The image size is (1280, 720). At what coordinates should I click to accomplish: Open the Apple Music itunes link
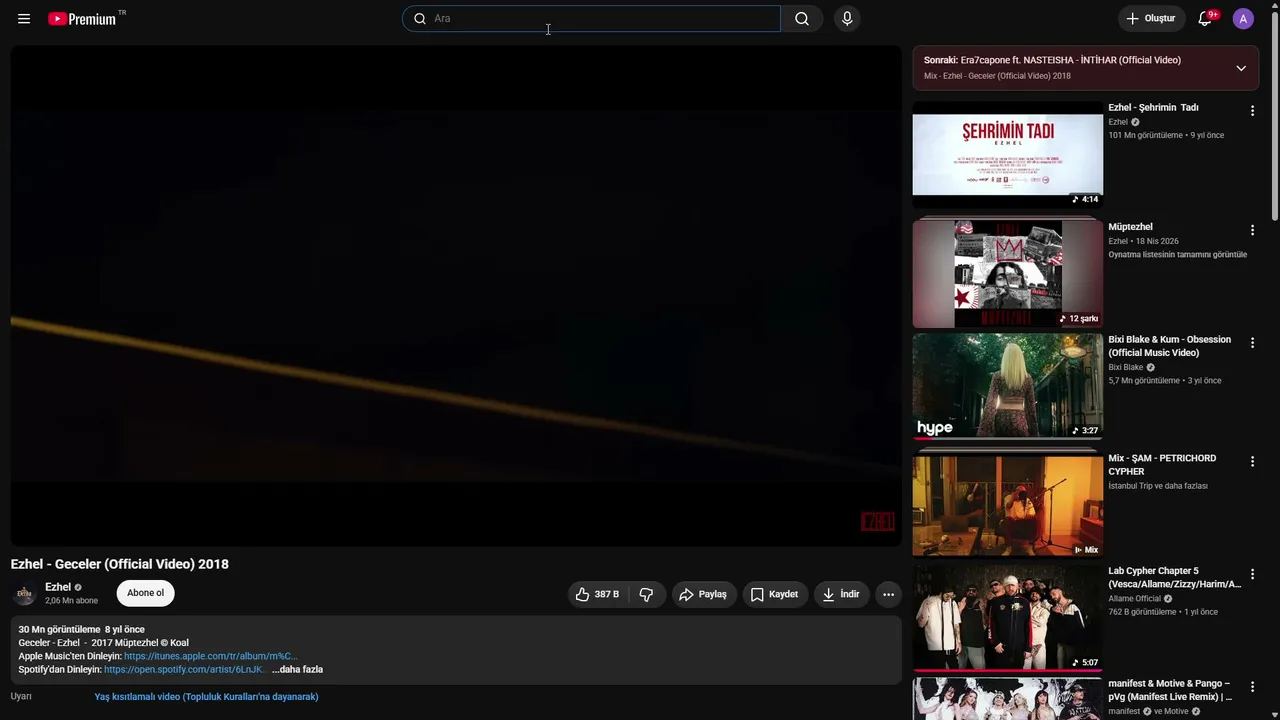(211, 656)
